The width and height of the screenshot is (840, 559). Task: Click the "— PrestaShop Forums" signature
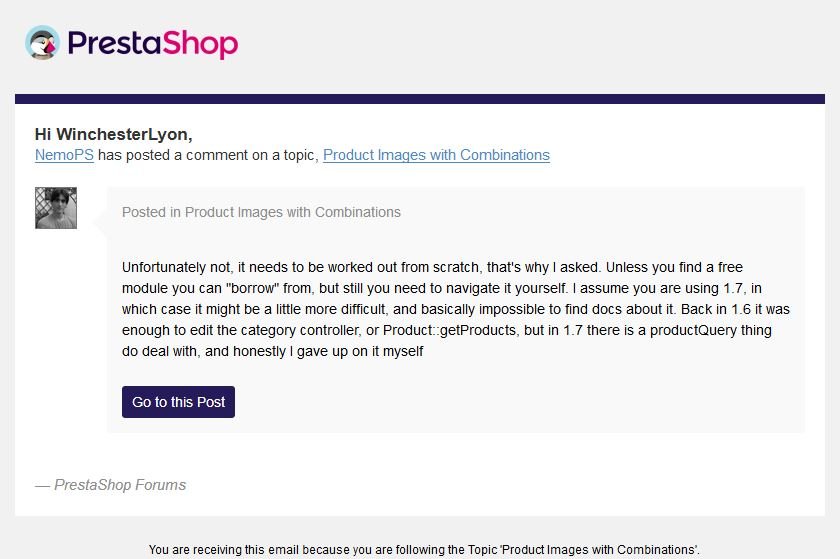tap(111, 485)
